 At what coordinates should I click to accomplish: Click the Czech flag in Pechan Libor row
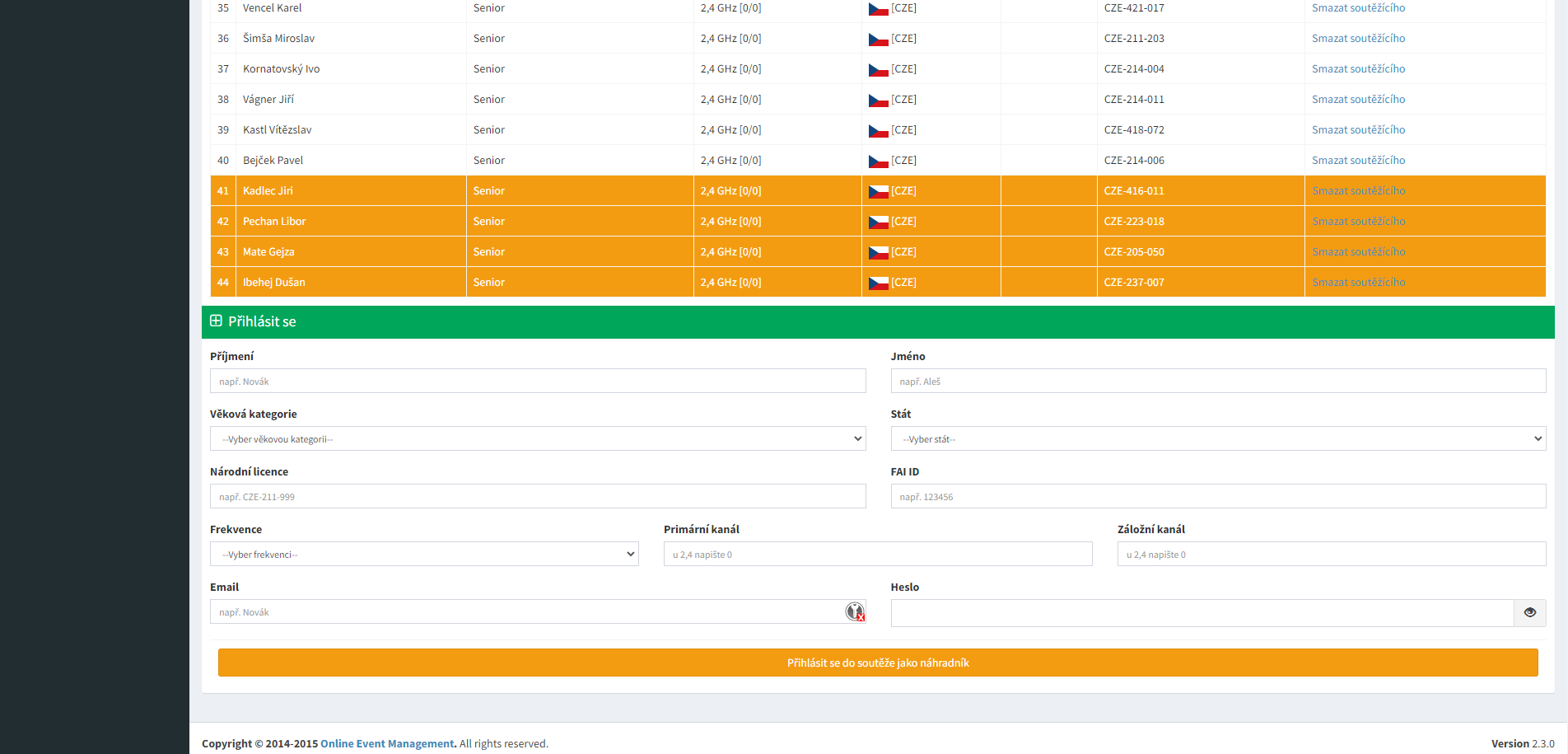pyautogui.click(x=878, y=222)
